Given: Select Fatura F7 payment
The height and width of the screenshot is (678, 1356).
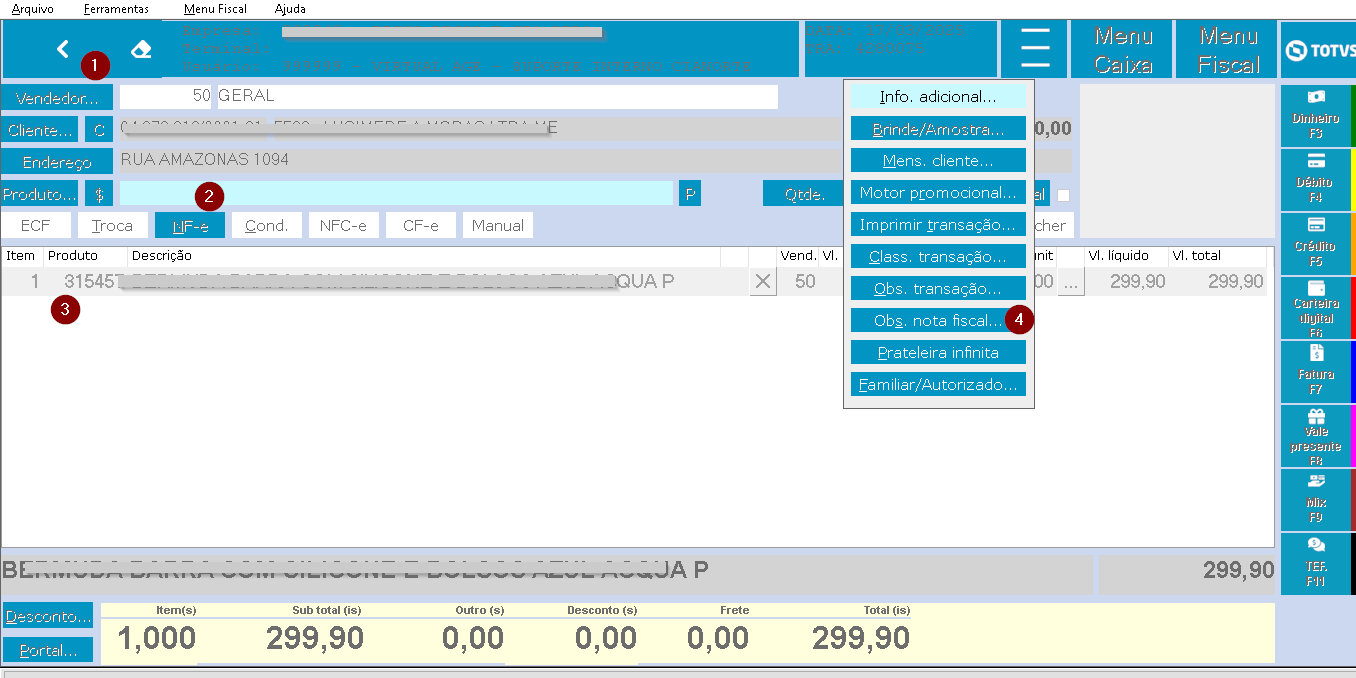Looking at the screenshot, I should click(1315, 371).
